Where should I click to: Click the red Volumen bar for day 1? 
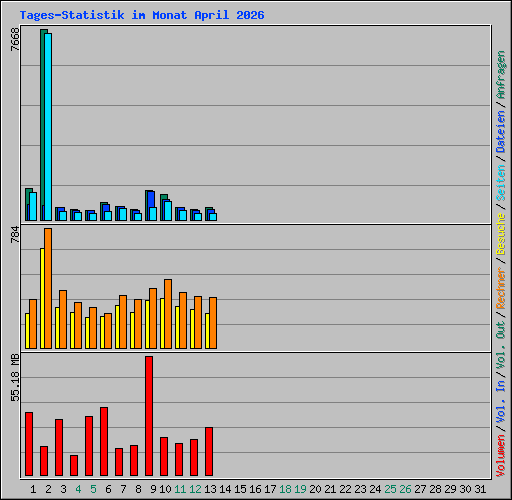click(29, 444)
